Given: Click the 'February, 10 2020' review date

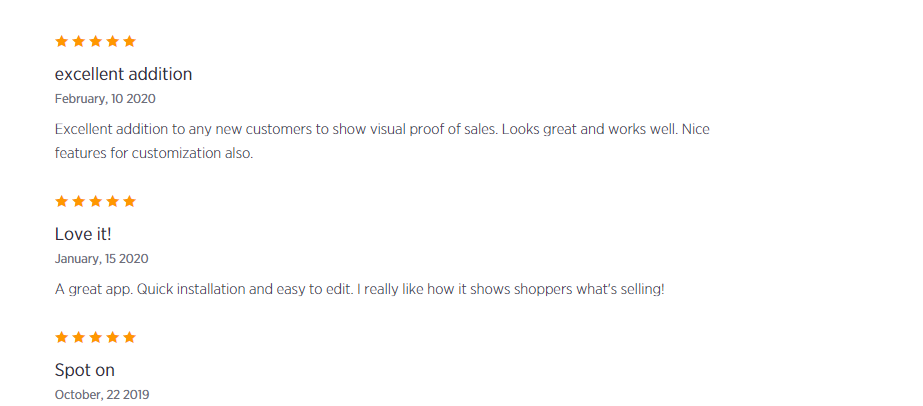Looking at the screenshot, I should (105, 99).
